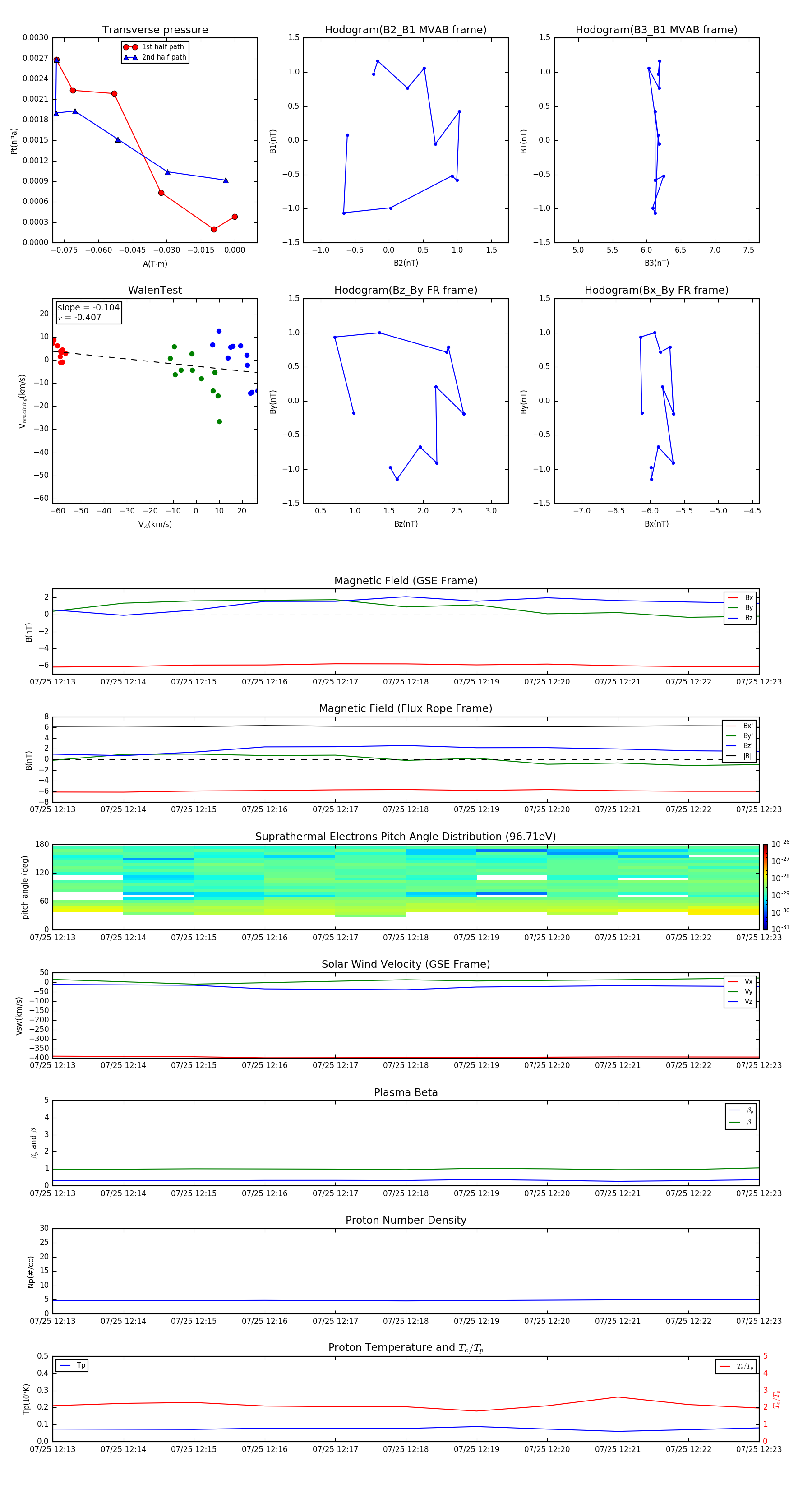Click the 'A(T·m)' x-axis label

(155, 264)
